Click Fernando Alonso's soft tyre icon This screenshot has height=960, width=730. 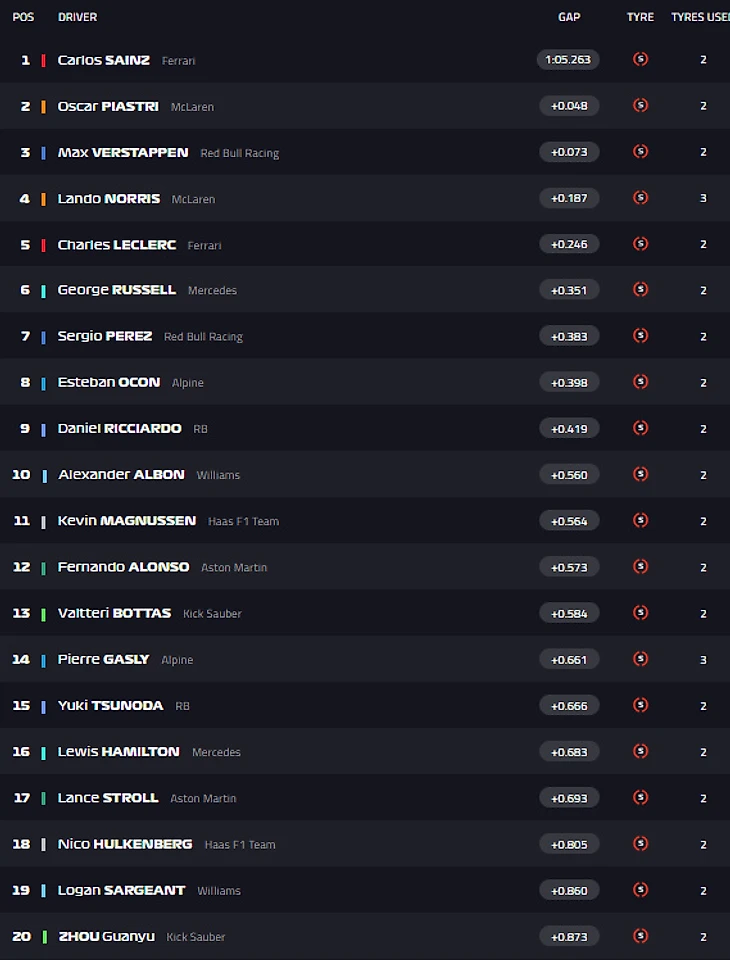pyautogui.click(x=640, y=567)
